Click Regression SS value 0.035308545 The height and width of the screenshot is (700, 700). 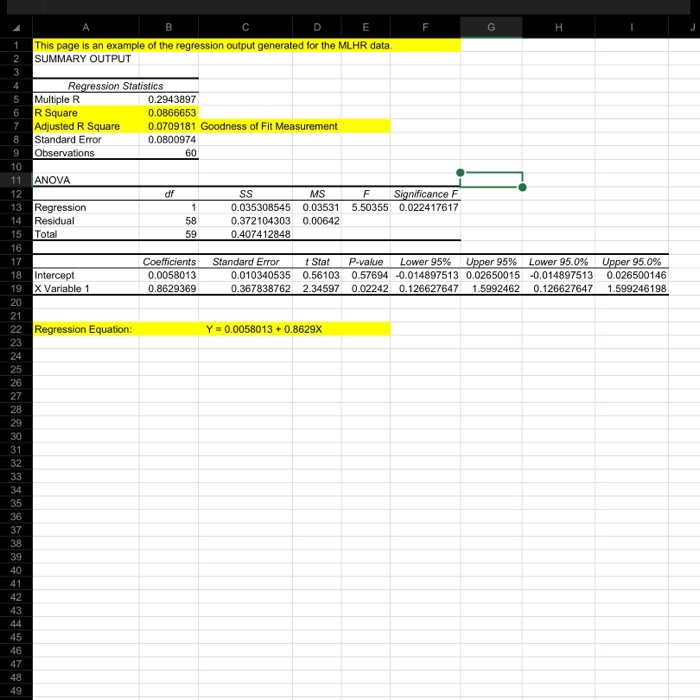(x=261, y=207)
